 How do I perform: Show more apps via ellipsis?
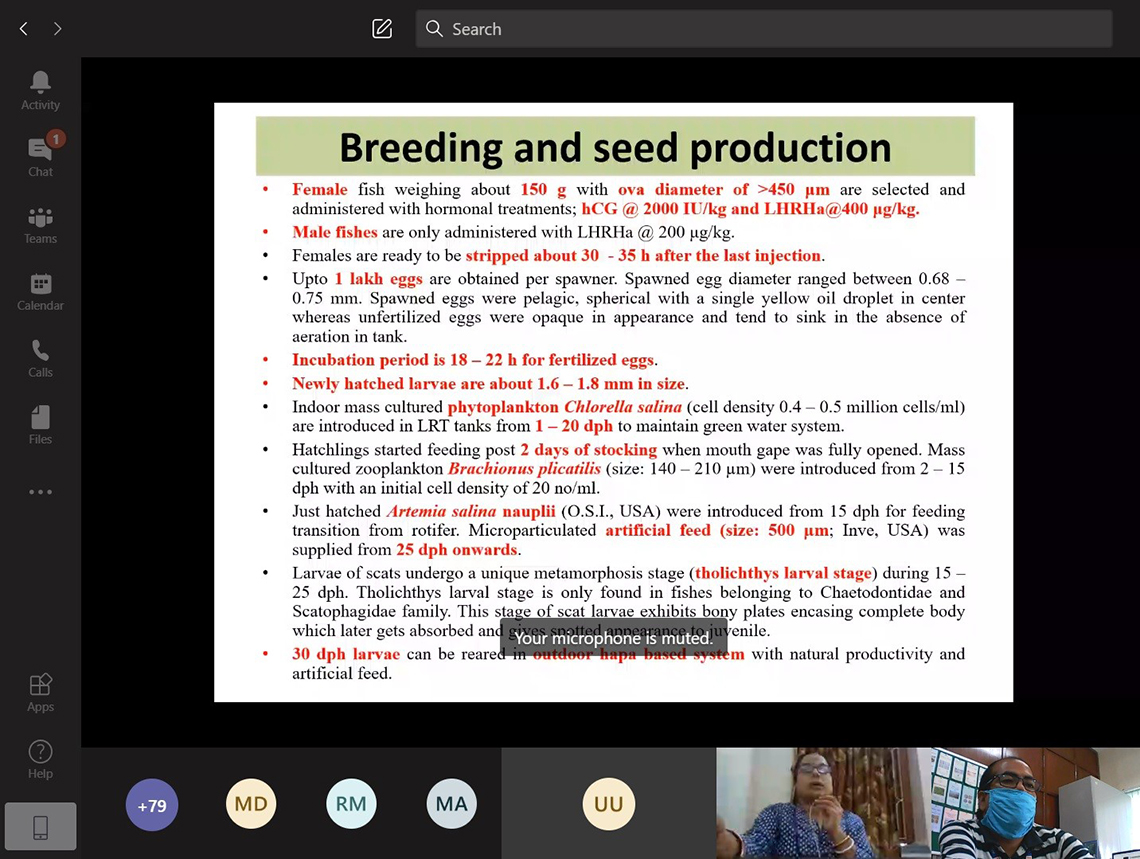(40, 492)
